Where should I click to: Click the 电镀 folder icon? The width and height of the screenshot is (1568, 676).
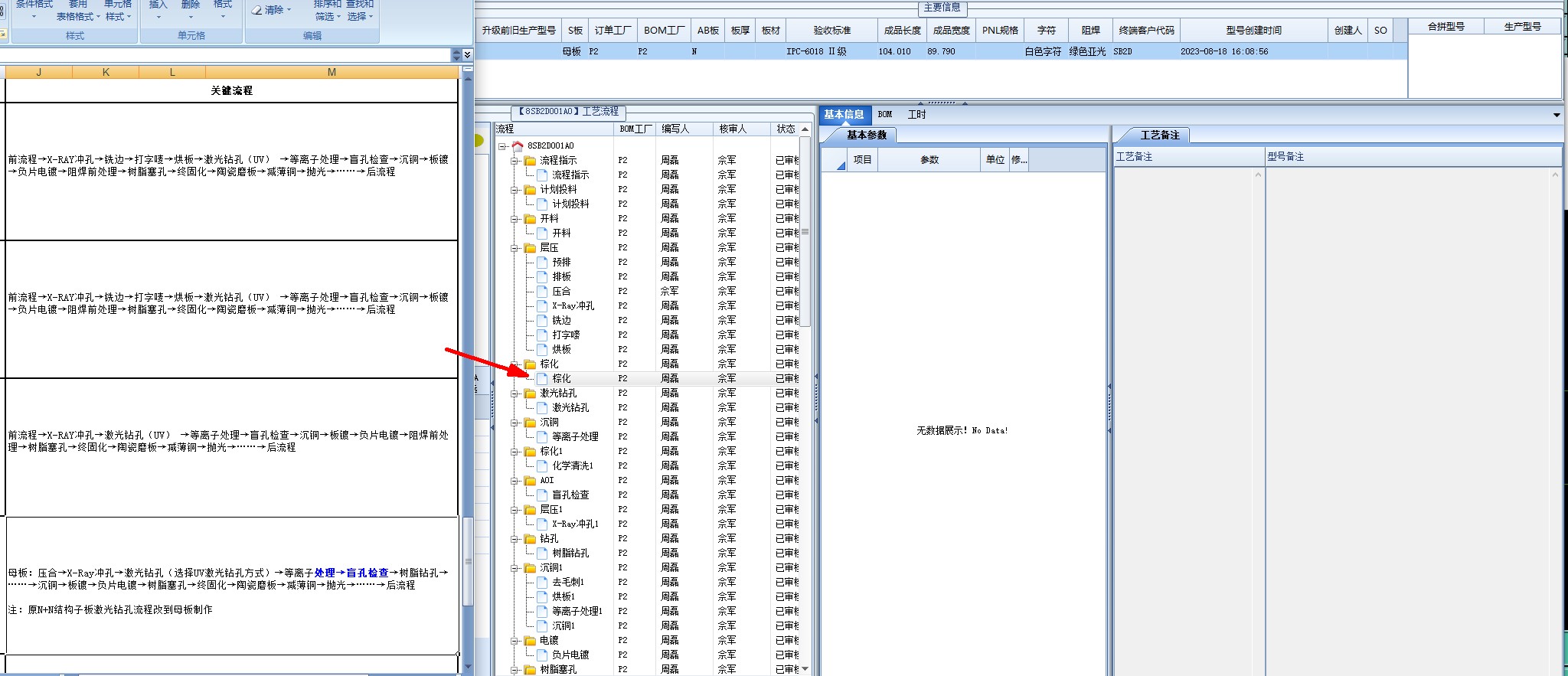[x=530, y=640]
